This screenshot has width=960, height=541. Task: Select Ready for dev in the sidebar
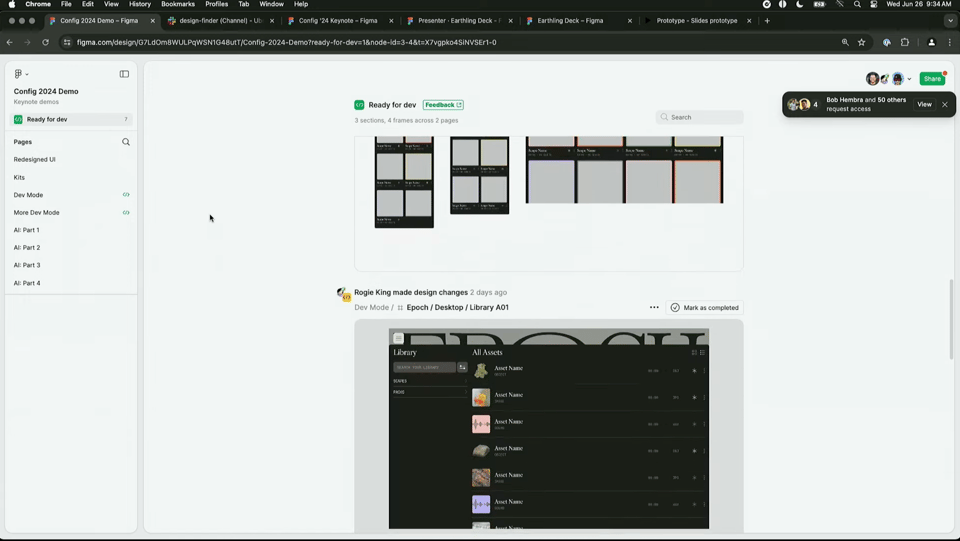[71, 119]
